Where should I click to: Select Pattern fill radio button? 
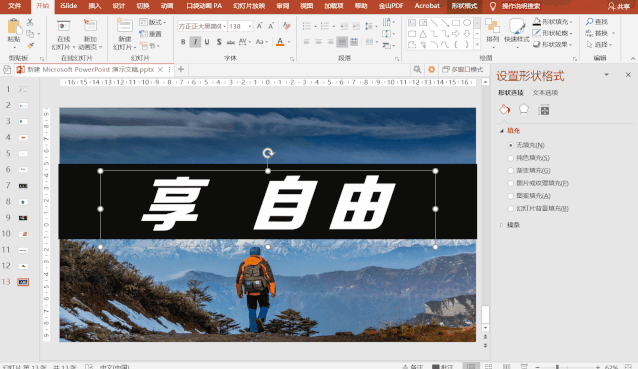click(x=511, y=196)
